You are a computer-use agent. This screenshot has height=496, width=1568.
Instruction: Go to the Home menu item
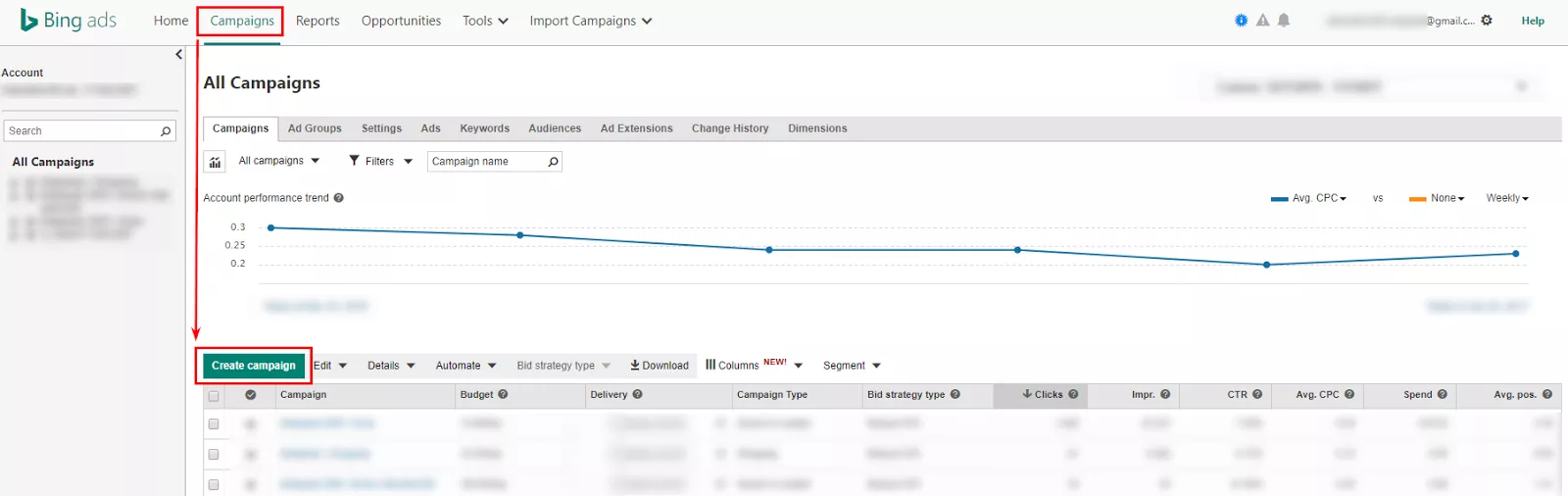pyautogui.click(x=171, y=21)
